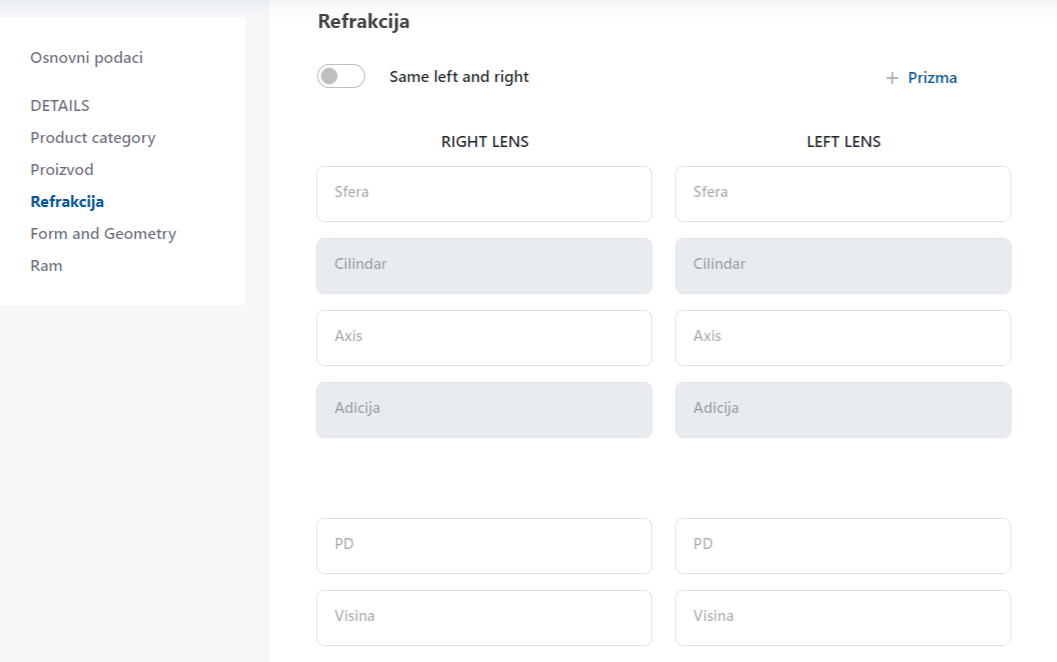Screen dimensions: 1057x662
Task: Click the right lens Sfera field
Action: click(484, 194)
